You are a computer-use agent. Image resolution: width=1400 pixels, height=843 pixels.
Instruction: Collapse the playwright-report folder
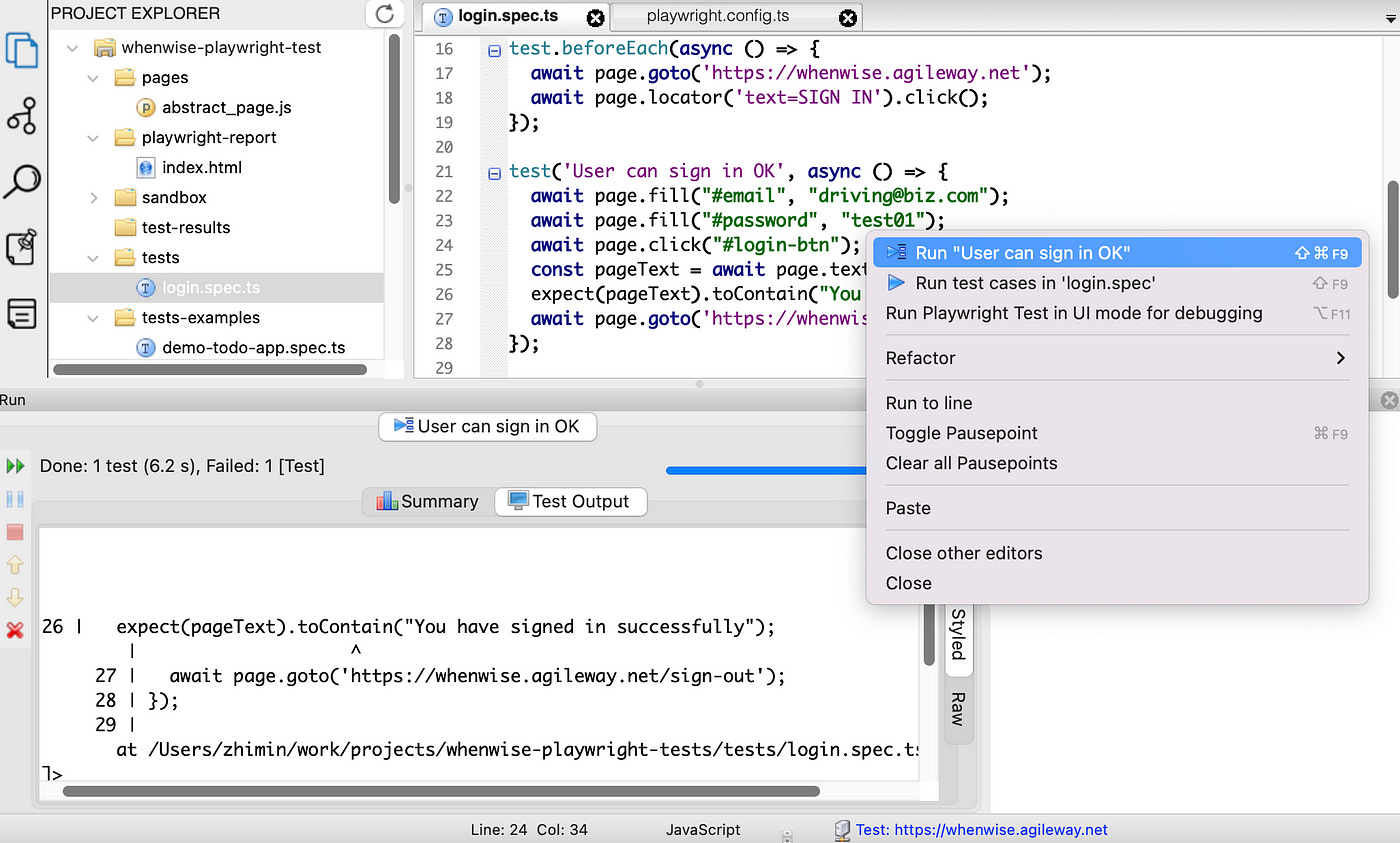(x=93, y=138)
